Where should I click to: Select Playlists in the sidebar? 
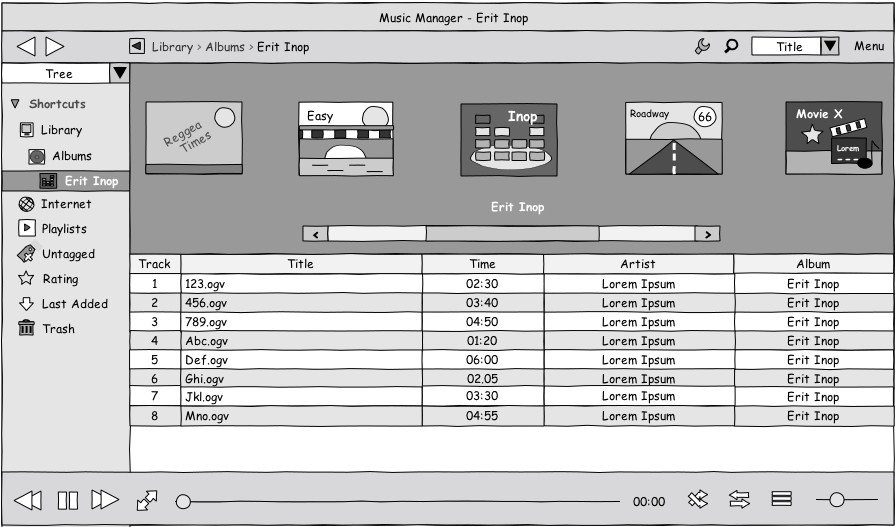(64, 229)
